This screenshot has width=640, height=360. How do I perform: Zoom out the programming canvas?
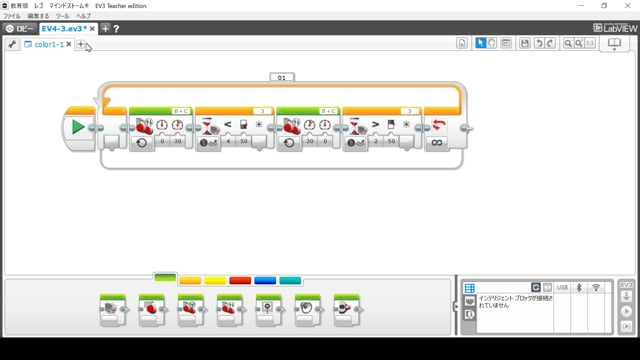tap(568, 43)
